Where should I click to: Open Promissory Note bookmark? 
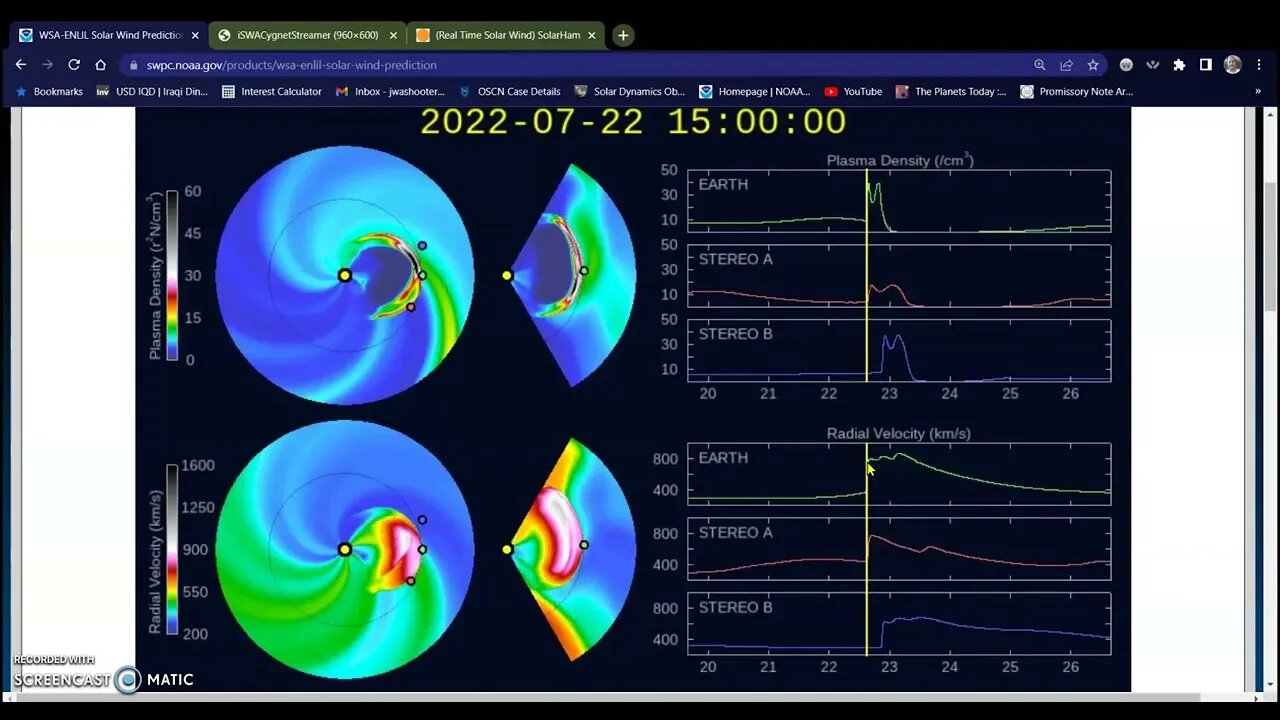click(x=1077, y=91)
